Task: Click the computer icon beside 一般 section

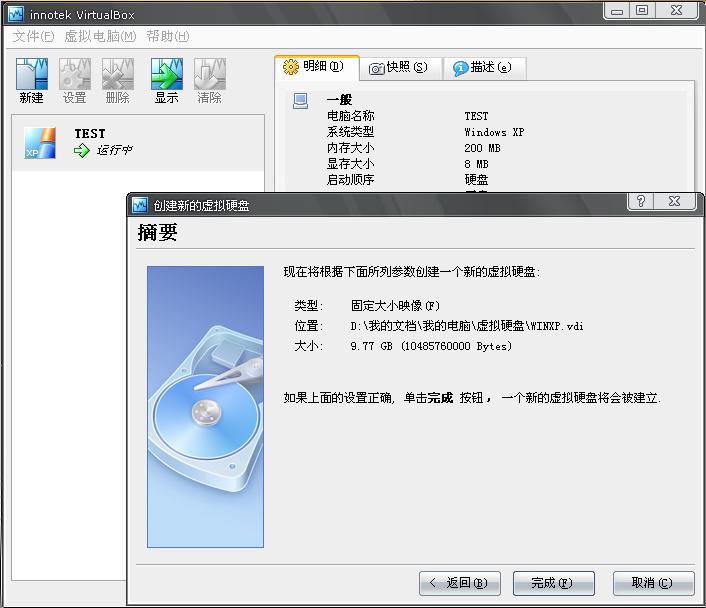Action: tap(300, 101)
